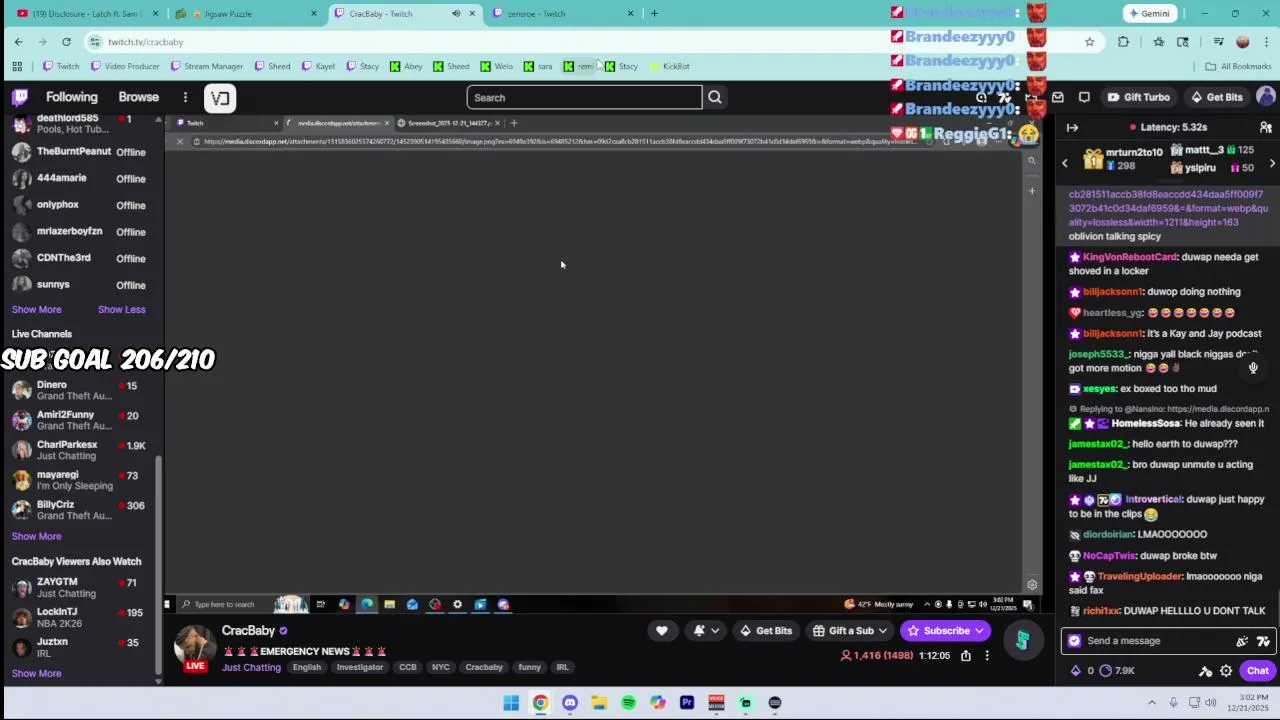The height and width of the screenshot is (720, 1280).
Task: Open Stream Manager bookmark
Action: click(207, 66)
